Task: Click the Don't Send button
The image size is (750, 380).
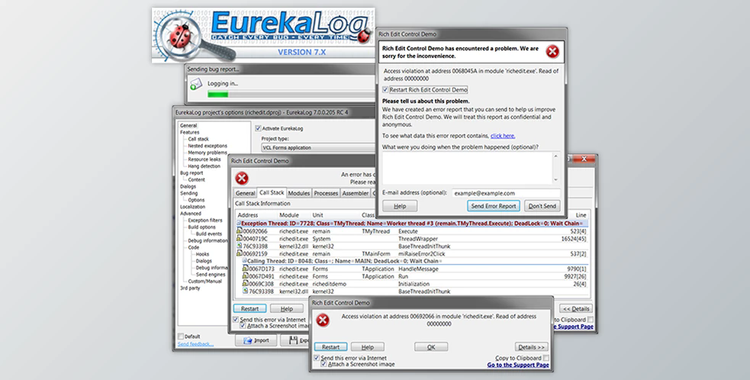Action: pyautogui.click(x=542, y=206)
